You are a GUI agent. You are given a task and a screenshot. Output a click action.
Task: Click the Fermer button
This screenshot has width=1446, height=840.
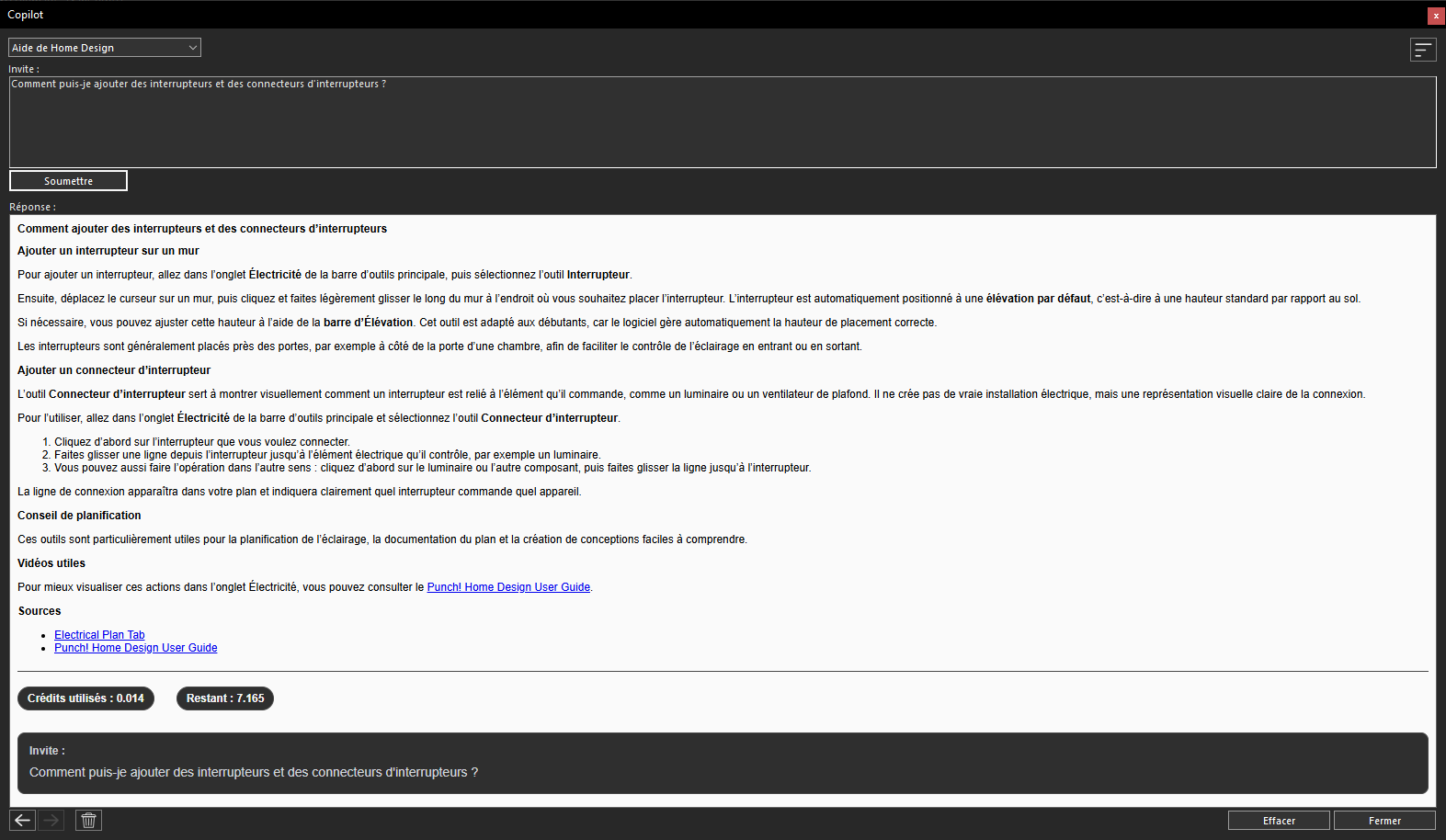pyautogui.click(x=1384, y=821)
